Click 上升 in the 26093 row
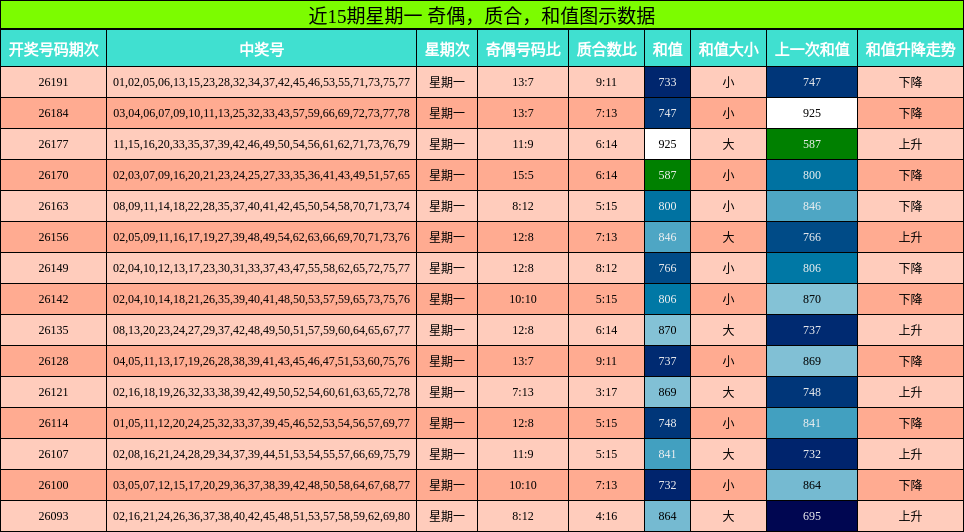 (911, 516)
